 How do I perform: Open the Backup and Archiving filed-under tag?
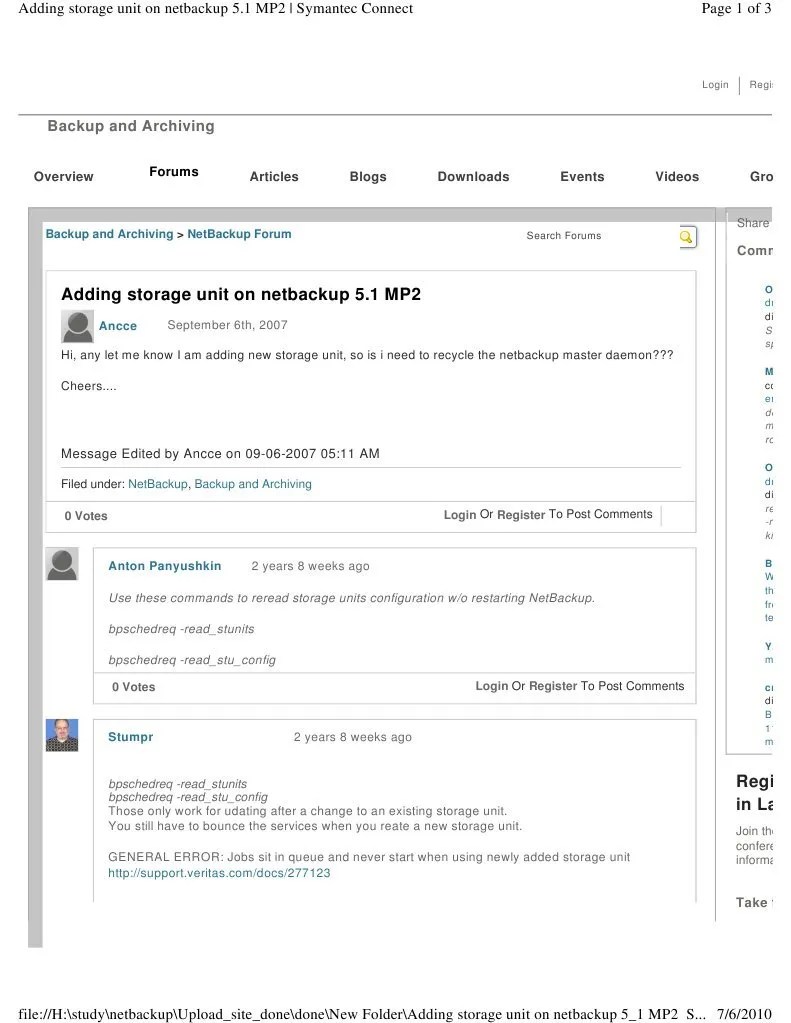click(253, 484)
